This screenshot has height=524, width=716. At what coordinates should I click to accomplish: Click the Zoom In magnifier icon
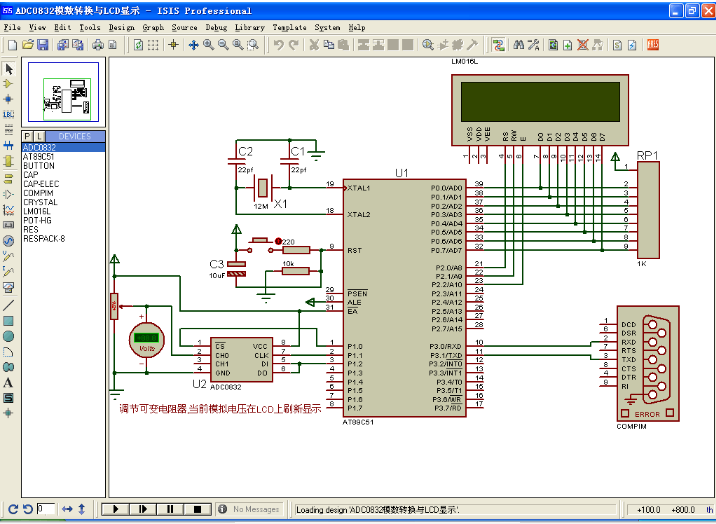(x=208, y=45)
